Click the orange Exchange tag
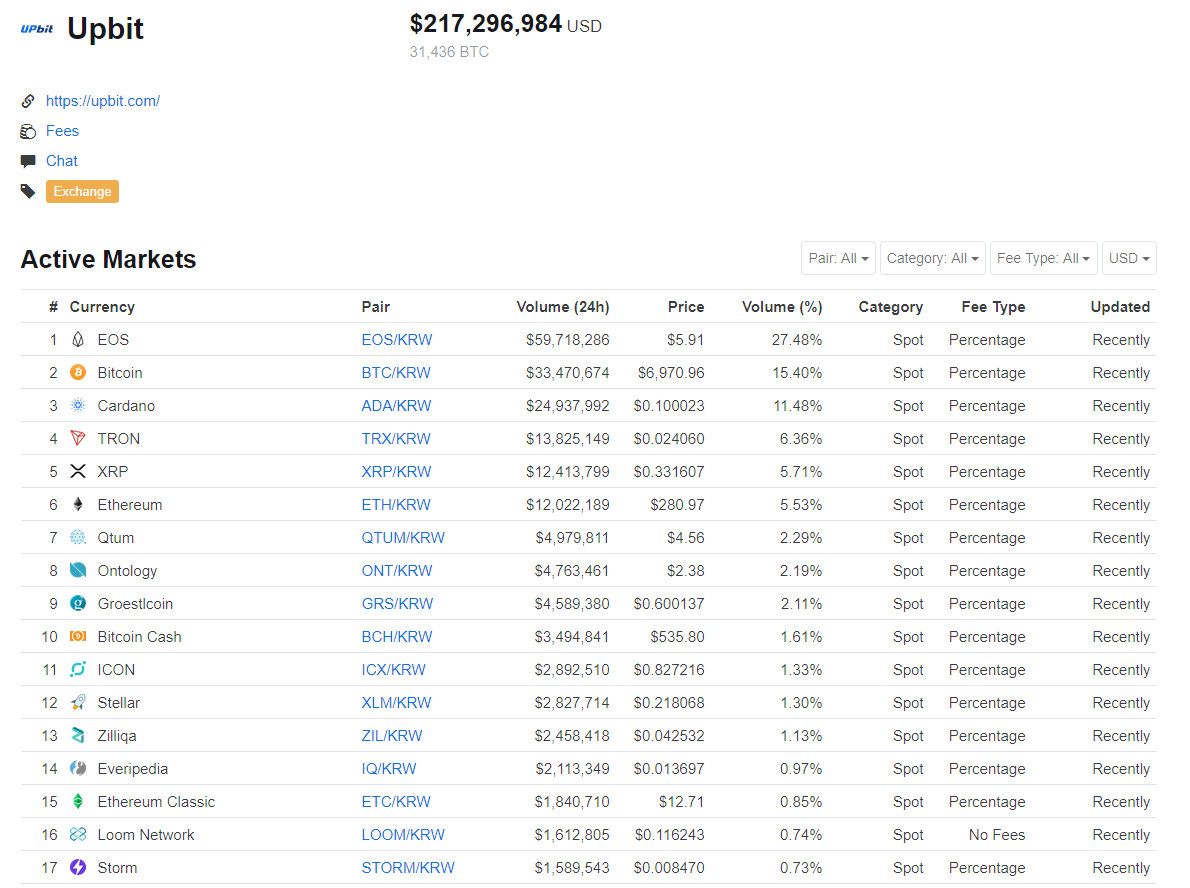 point(82,191)
